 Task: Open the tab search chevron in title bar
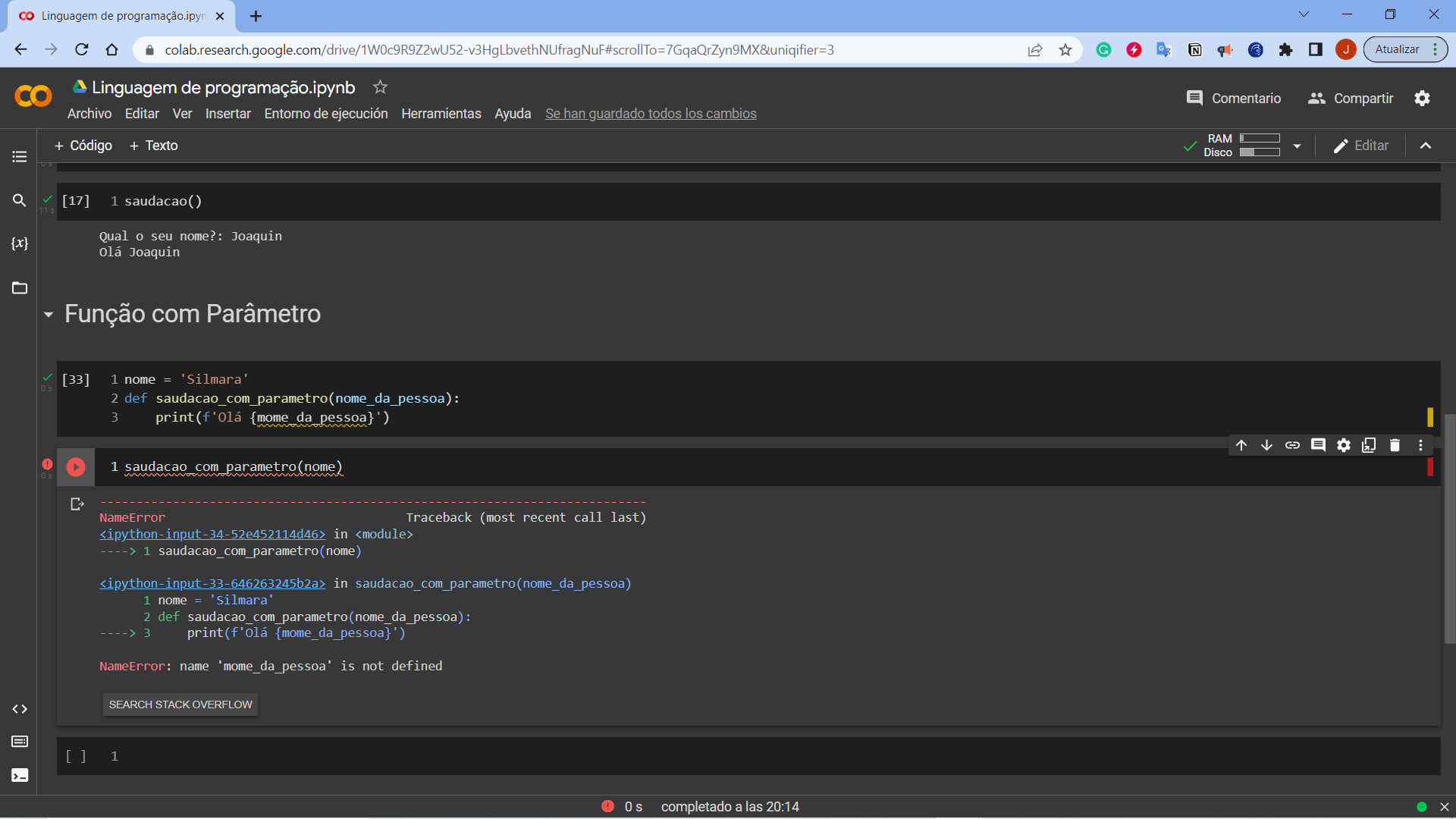tap(1304, 14)
